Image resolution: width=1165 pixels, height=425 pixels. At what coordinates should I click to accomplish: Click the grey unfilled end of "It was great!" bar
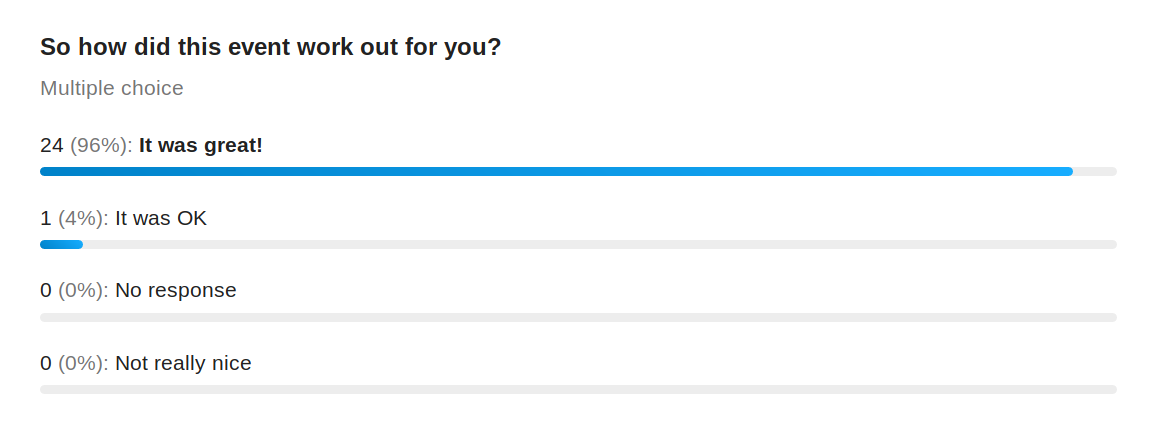pyautogui.click(x=1095, y=172)
